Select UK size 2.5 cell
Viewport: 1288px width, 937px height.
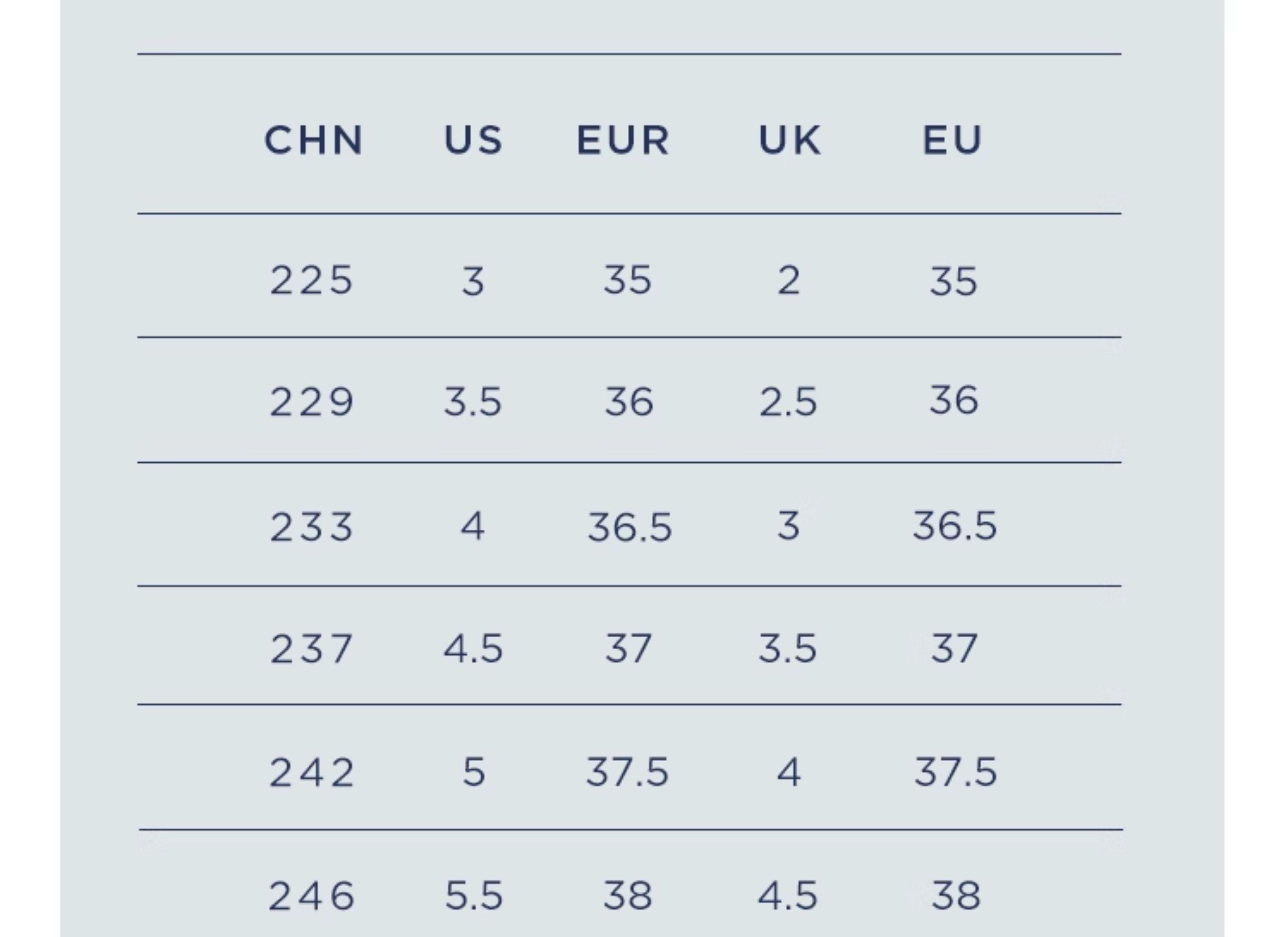(788, 402)
